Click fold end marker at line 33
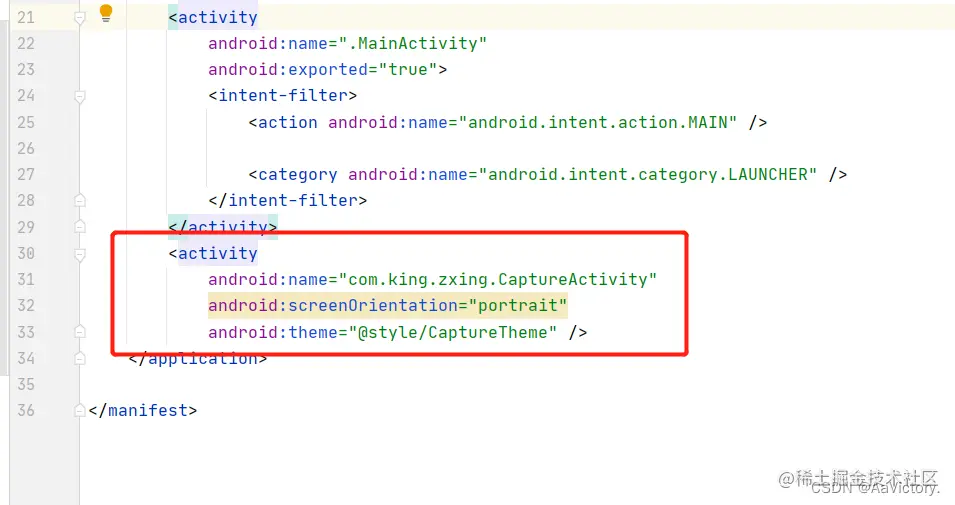Viewport: 955px width, 505px height. pyautogui.click(x=80, y=332)
